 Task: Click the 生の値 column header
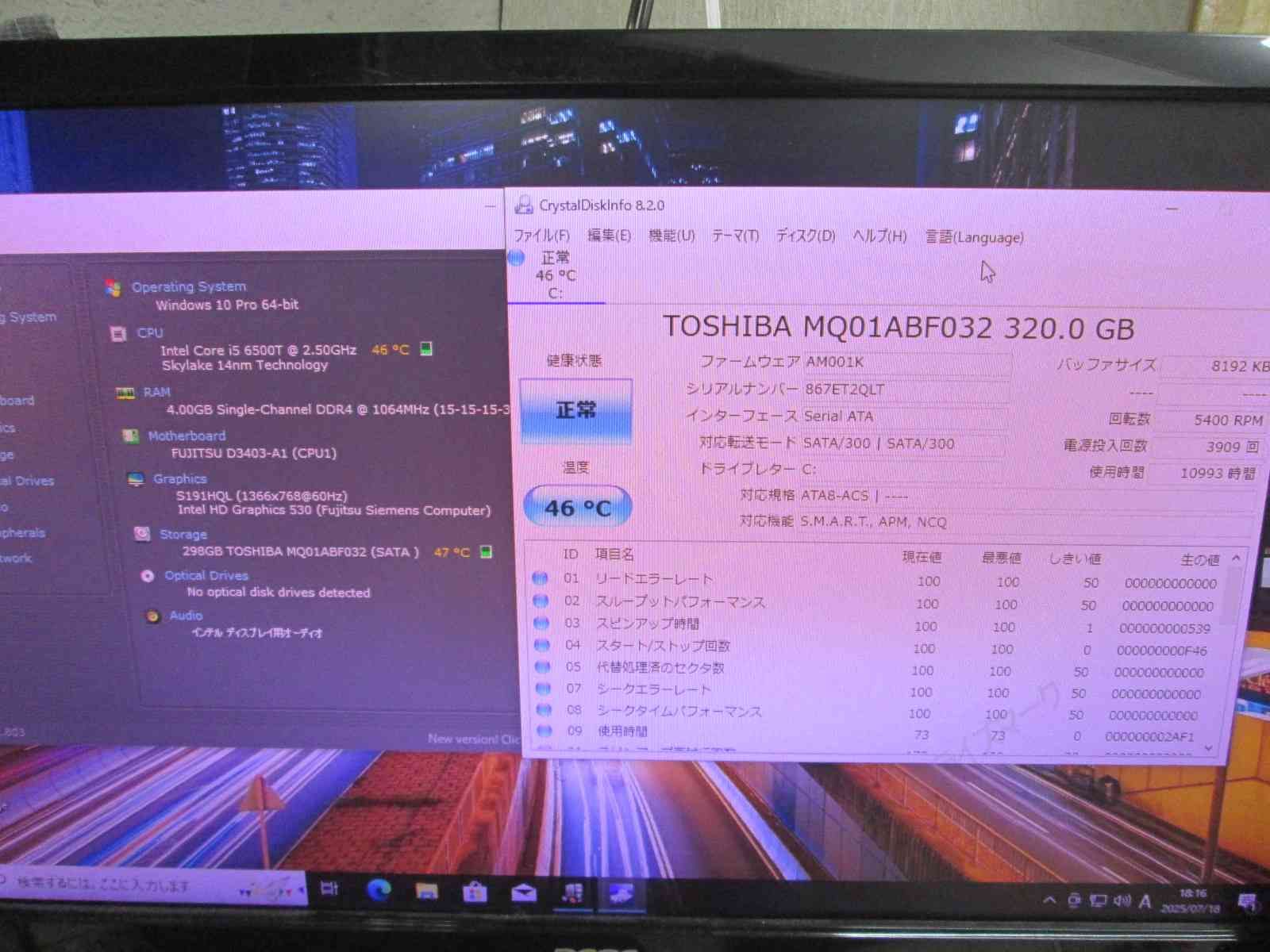pos(1200,560)
